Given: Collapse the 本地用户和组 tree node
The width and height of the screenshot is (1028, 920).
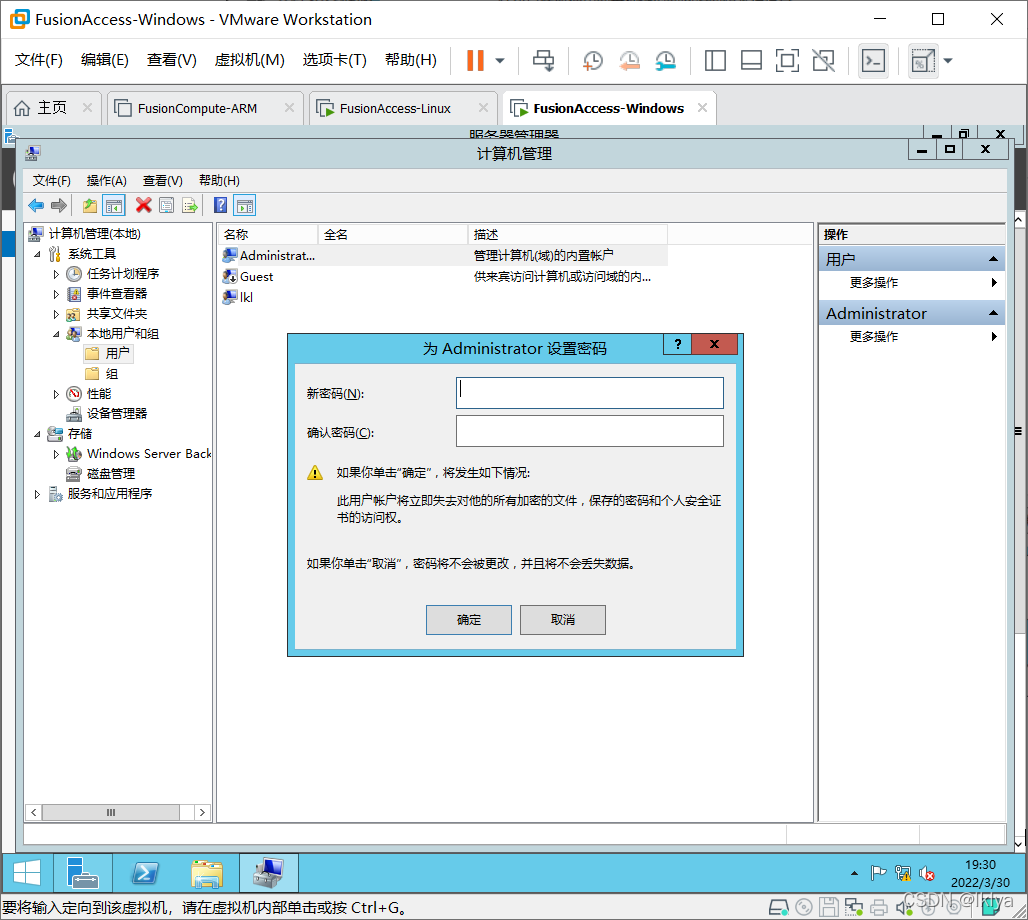Looking at the screenshot, I should pos(56,334).
